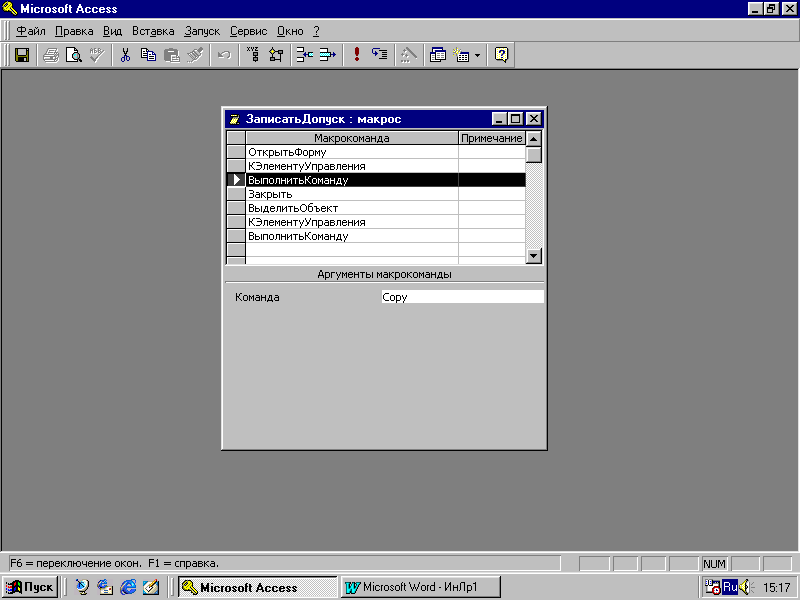The width and height of the screenshot is (800, 600).
Task: Click the Ru language indicator in tray
Action: (x=730, y=587)
